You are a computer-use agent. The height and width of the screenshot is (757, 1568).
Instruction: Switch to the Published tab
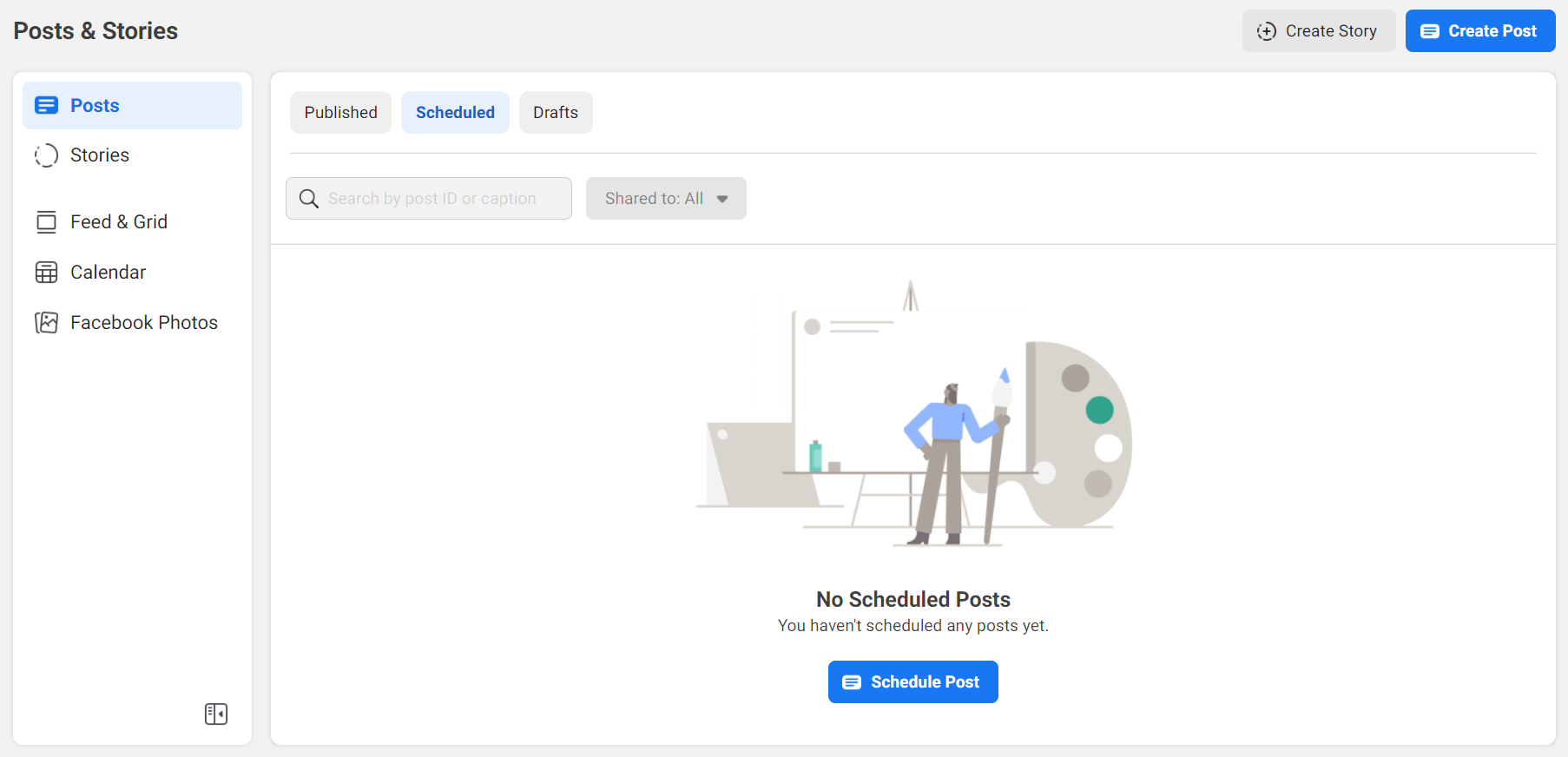[340, 112]
